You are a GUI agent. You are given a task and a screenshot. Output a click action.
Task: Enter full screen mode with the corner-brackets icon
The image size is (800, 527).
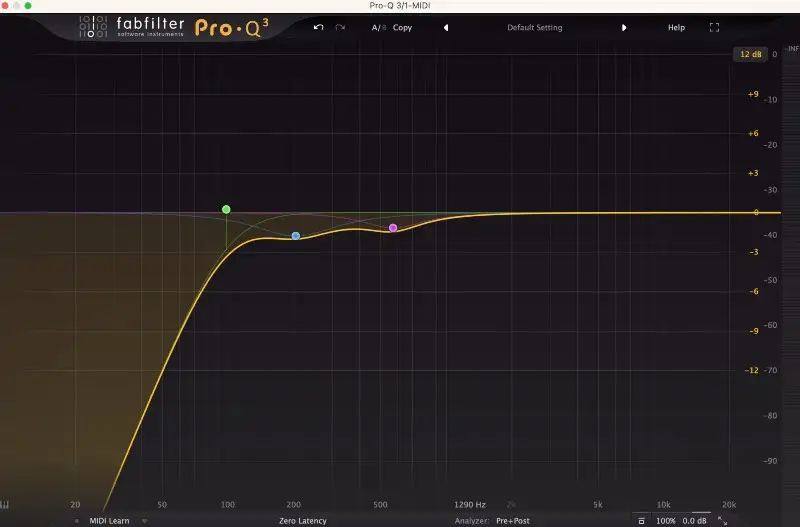coord(714,27)
